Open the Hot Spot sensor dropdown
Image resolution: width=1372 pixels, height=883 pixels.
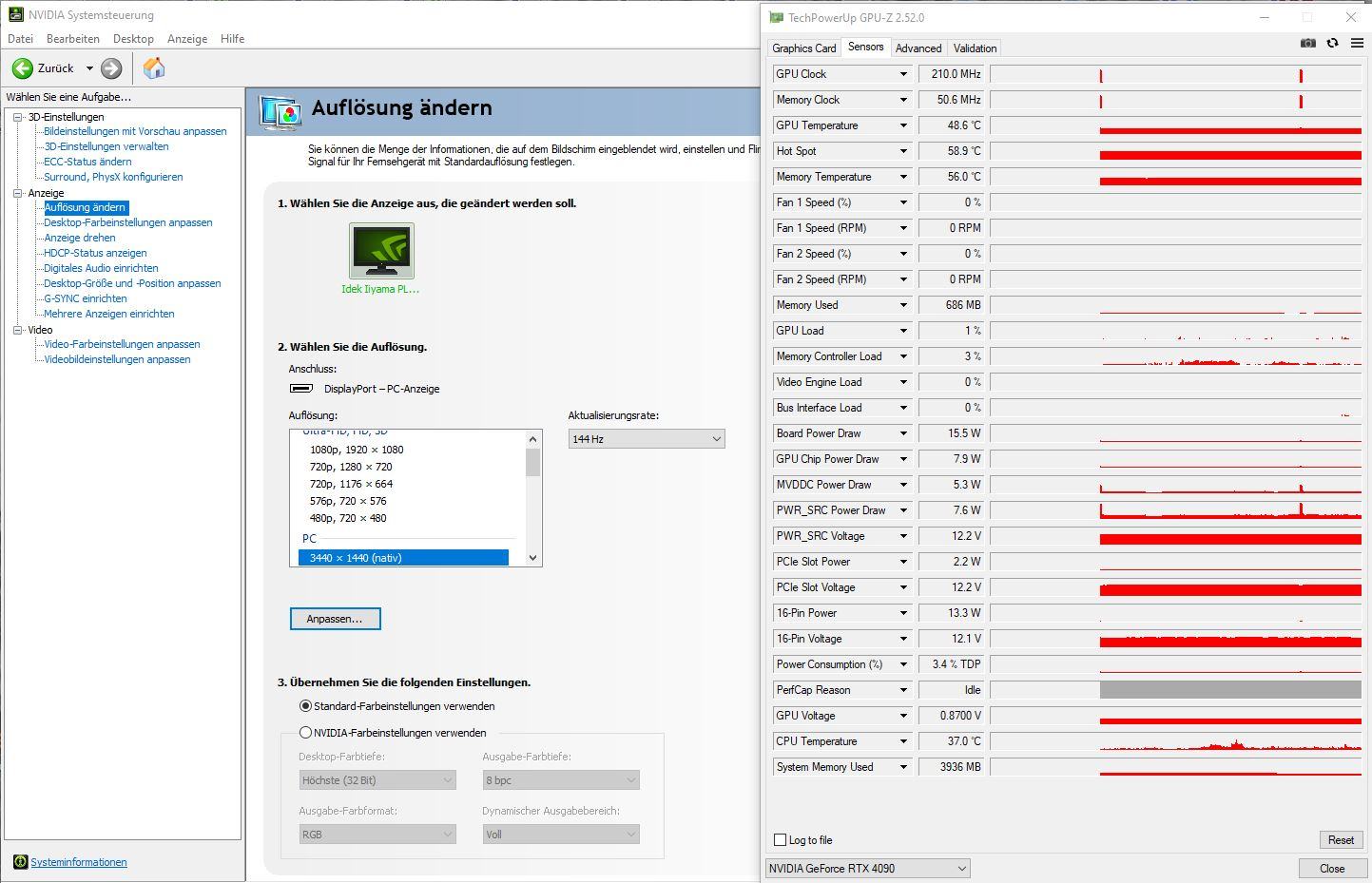(x=903, y=151)
